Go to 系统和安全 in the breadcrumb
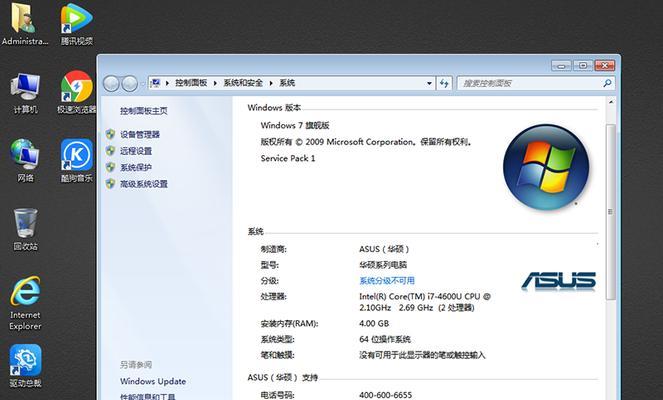663x400 pixels. pyautogui.click(x=243, y=83)
